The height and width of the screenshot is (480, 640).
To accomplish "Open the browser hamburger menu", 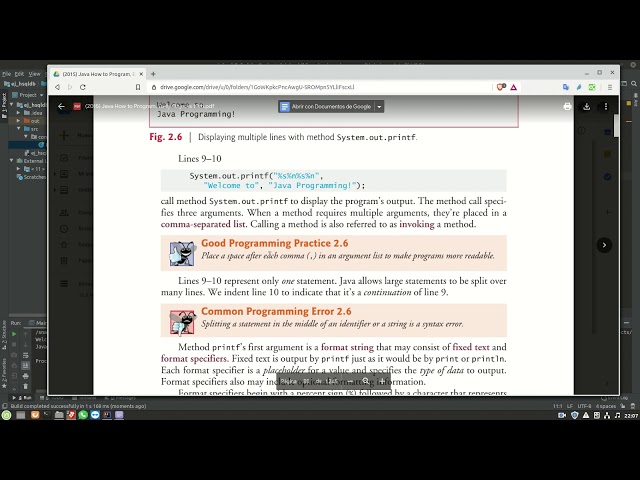I will click(x=610, y=87).
